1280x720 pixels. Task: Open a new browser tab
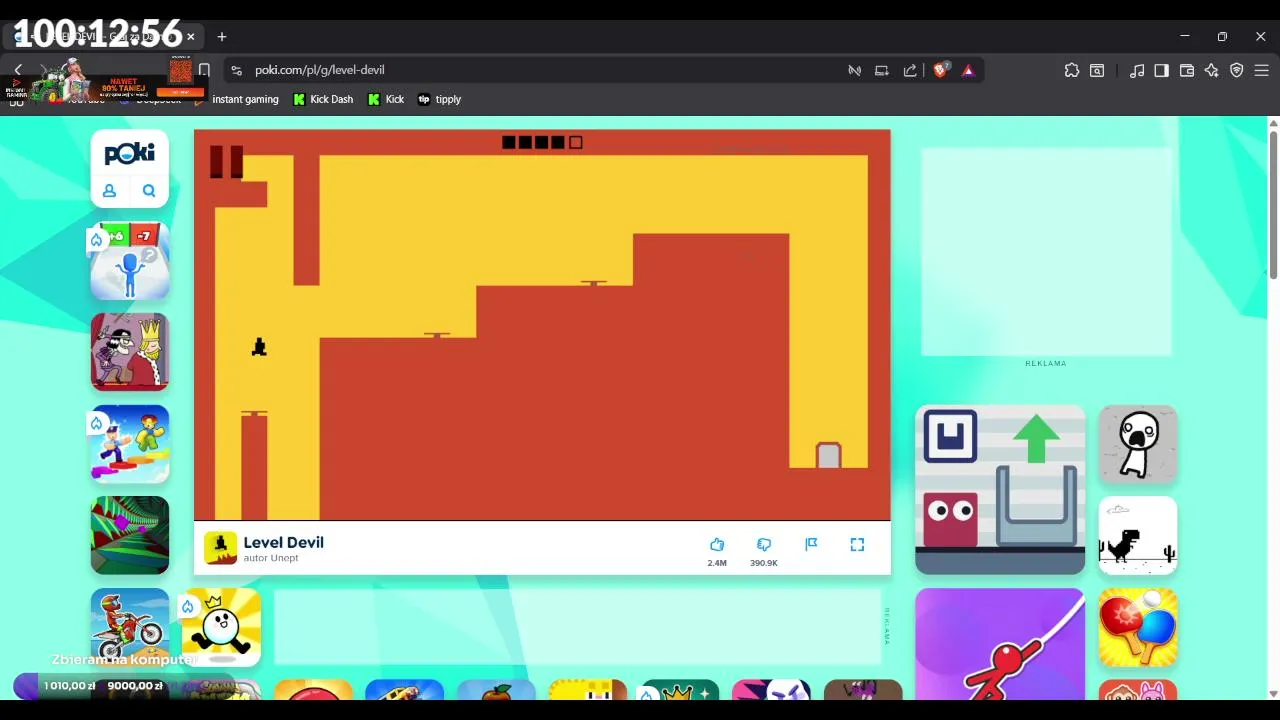[x=222, y=37]
